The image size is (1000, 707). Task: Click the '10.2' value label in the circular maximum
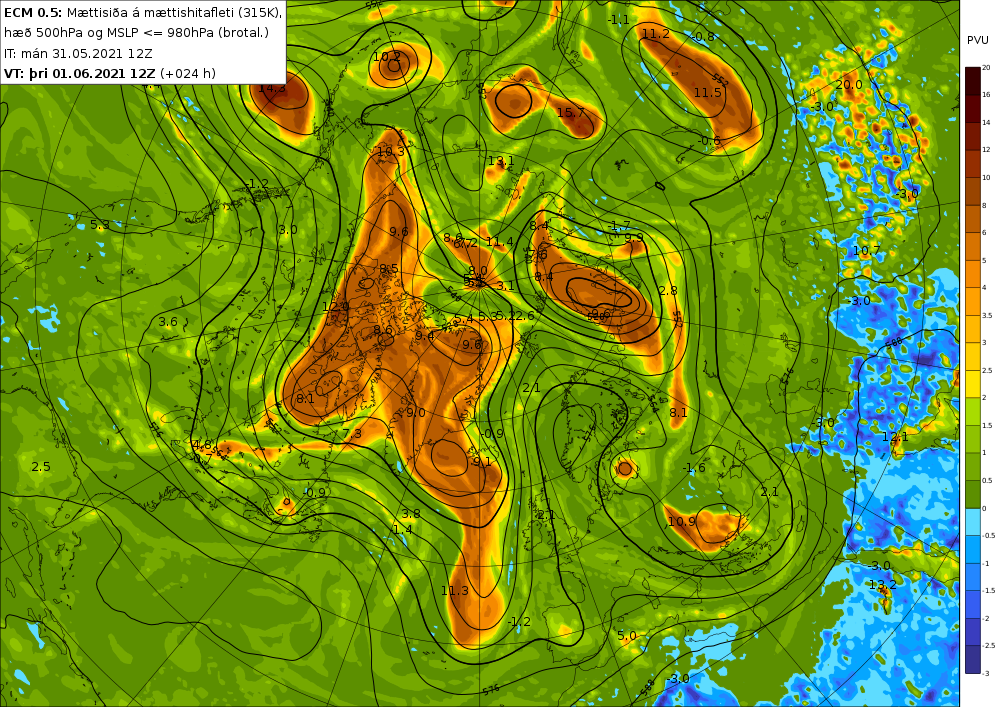pos(387,57)
